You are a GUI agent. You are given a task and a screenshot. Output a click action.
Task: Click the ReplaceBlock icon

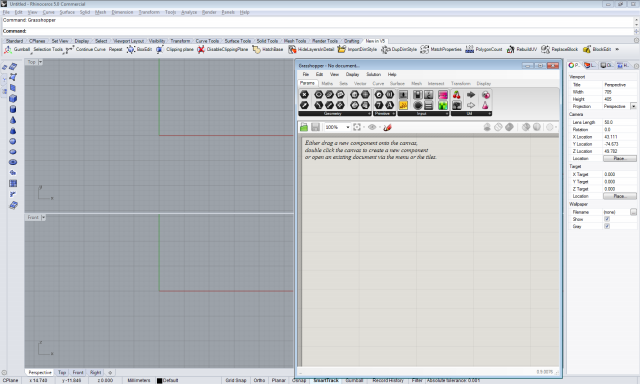click(545, 49)
